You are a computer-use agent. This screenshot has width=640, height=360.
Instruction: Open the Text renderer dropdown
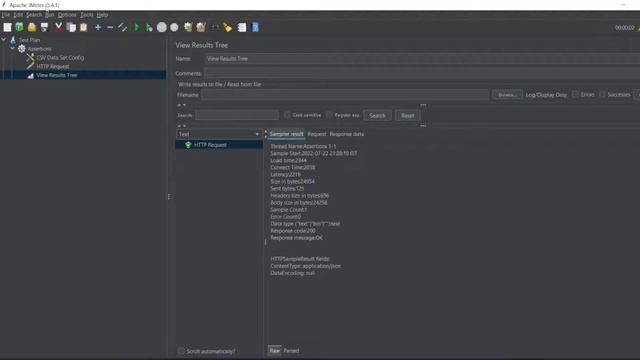(219, 134)
